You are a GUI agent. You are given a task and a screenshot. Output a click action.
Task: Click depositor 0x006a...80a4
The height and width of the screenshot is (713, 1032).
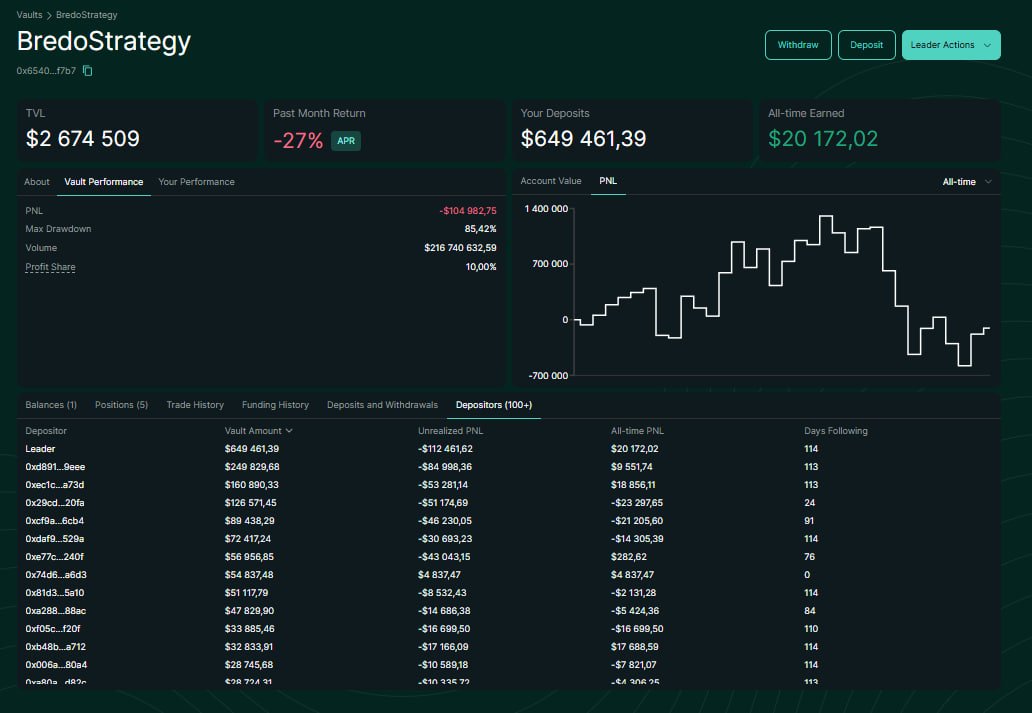56,664
